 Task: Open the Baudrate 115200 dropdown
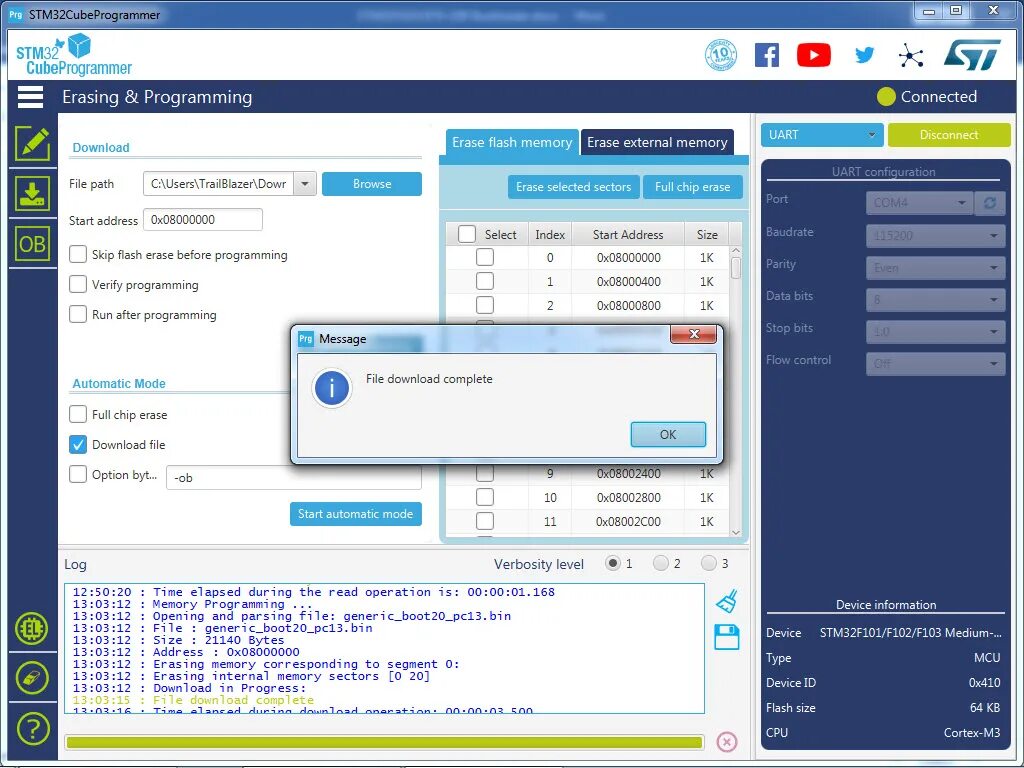pos(935,235)
